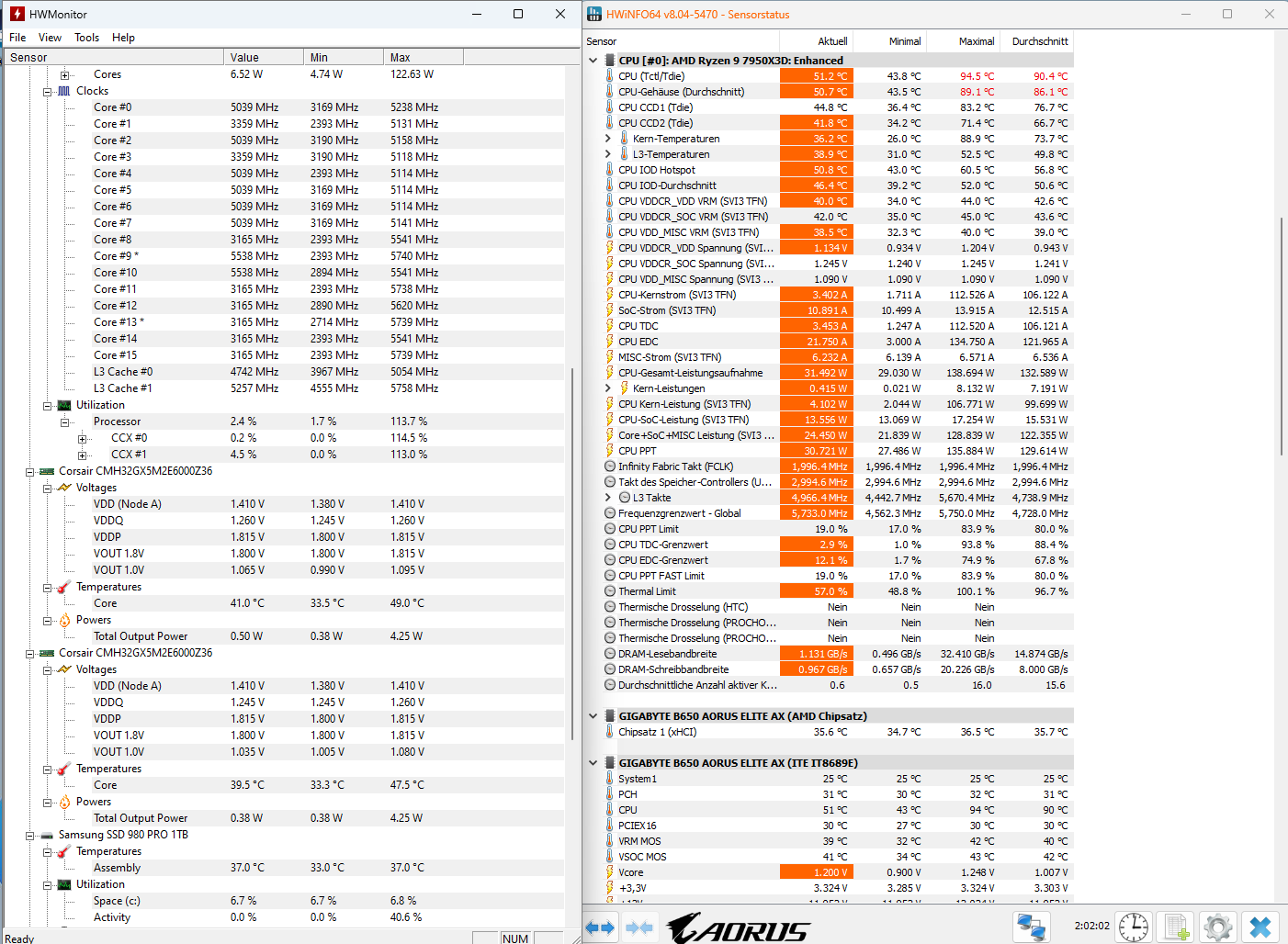Click the chip icon beside AMD Ryzen 9 7950X3D header
Viewport: 1288px width, 944px height.
click(x=610, y=61)
